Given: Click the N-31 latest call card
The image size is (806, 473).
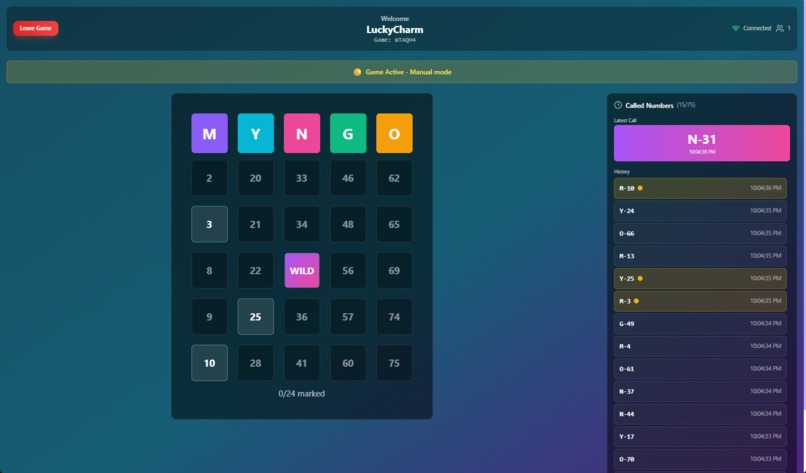Looking at the screenshot, I should coord(702,143).
